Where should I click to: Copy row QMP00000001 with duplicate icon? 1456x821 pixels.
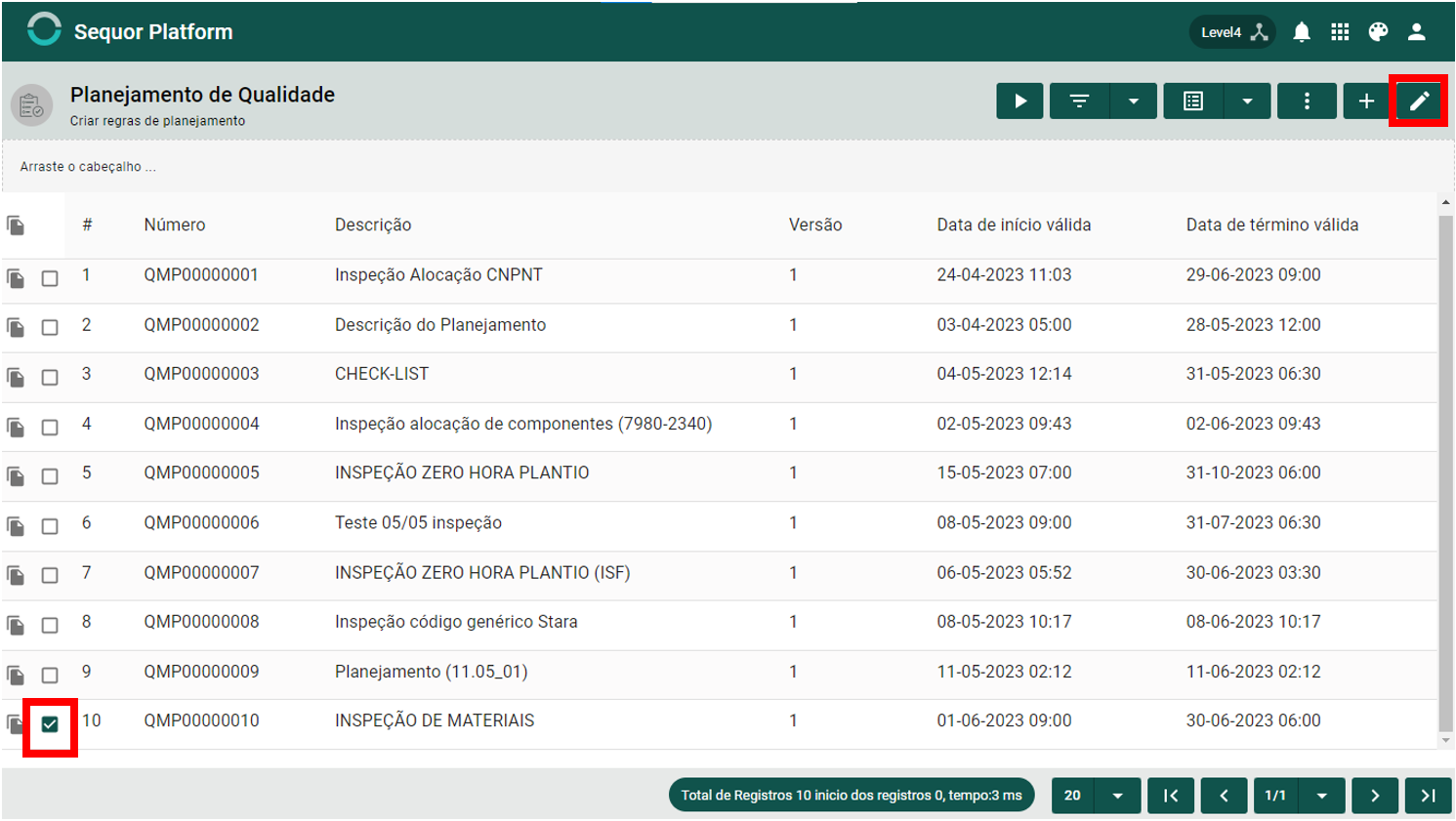tap(16, 278)
